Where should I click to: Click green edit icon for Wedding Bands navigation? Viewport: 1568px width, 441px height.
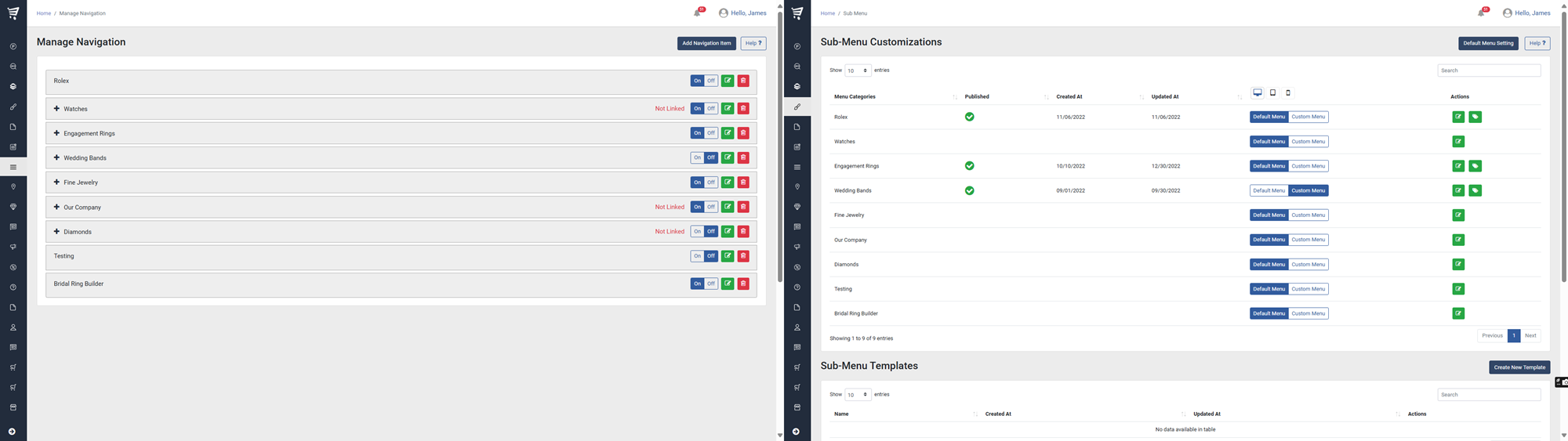pyautogui.click(x=728, y=157)
